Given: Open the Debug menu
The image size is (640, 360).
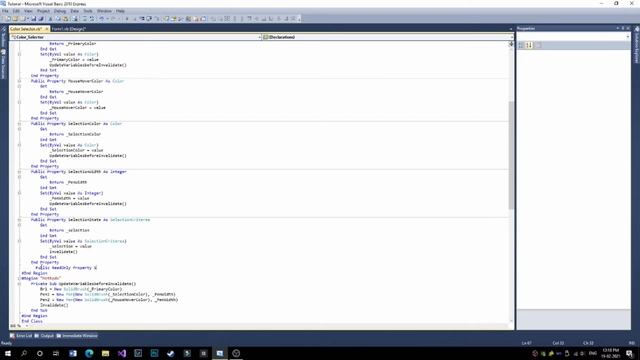Looking at the screenshot, I should click(x=60, y=11).
